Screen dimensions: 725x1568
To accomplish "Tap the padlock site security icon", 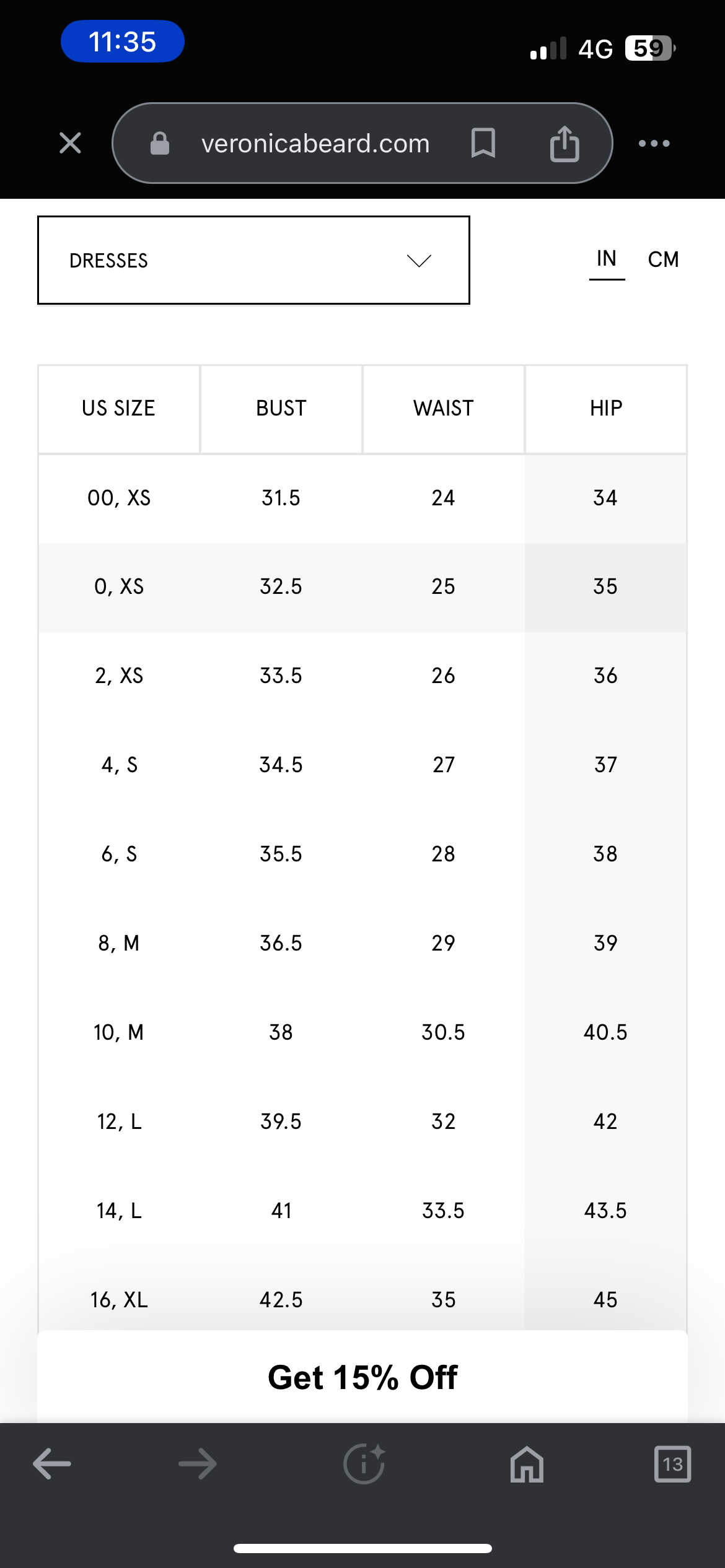I will (x=160, y=143).
